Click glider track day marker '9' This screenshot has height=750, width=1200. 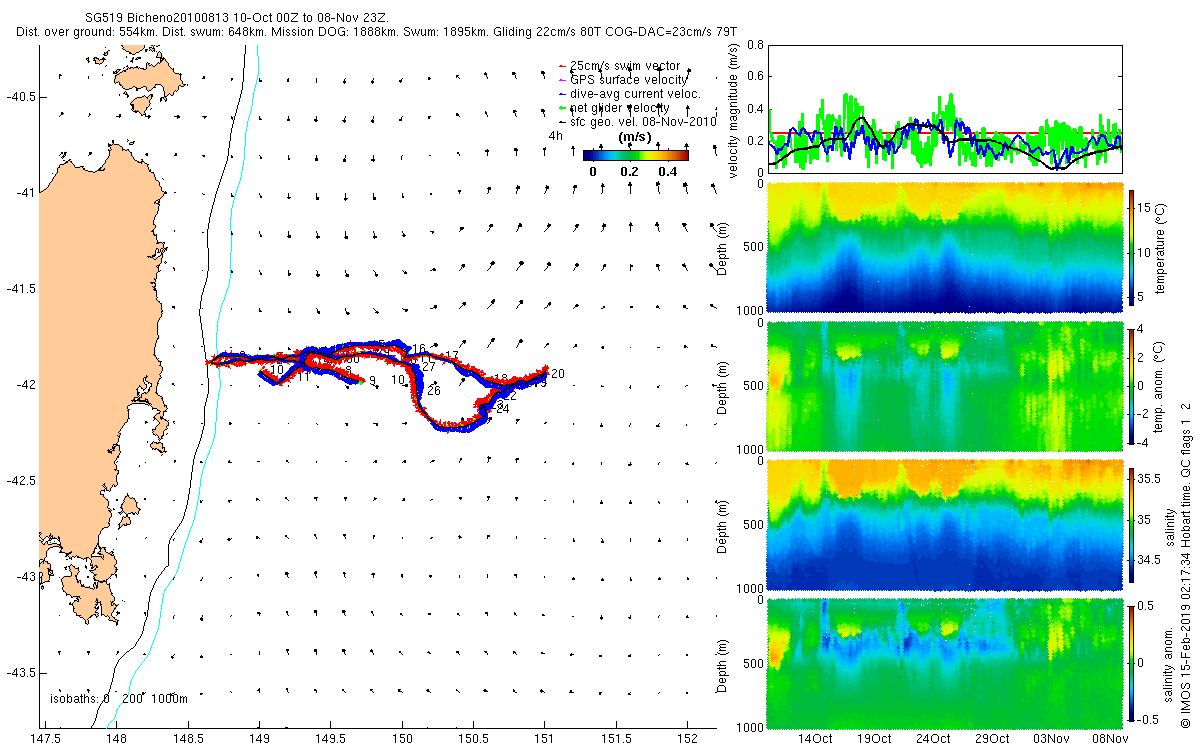coord(372,381)
